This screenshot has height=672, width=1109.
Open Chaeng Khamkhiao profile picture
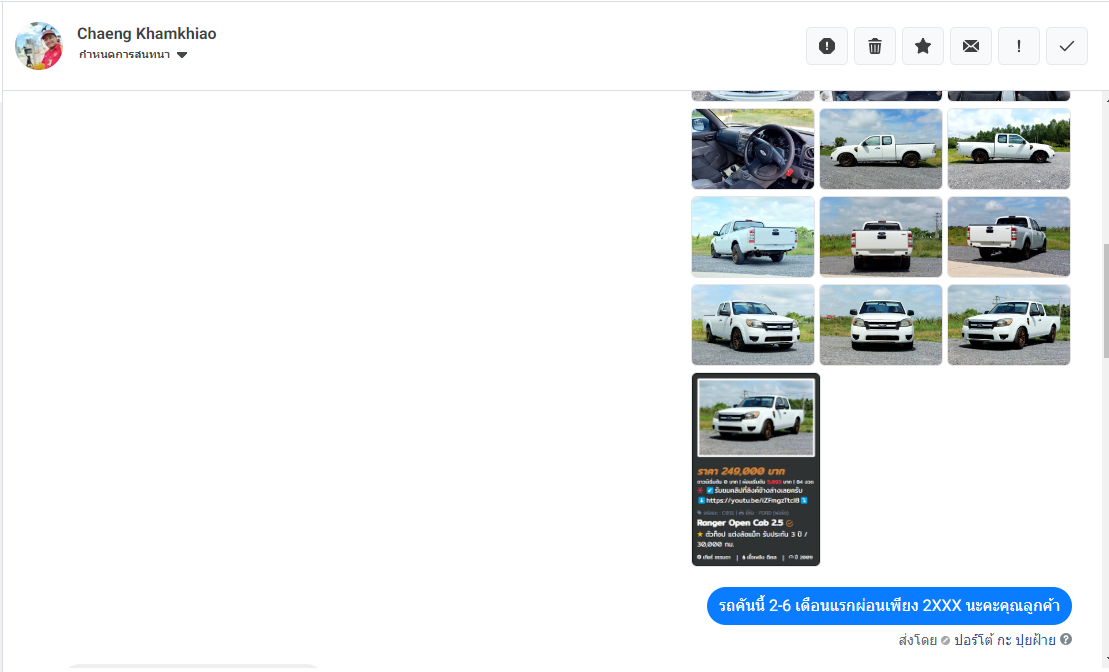(x=39, y=46)
